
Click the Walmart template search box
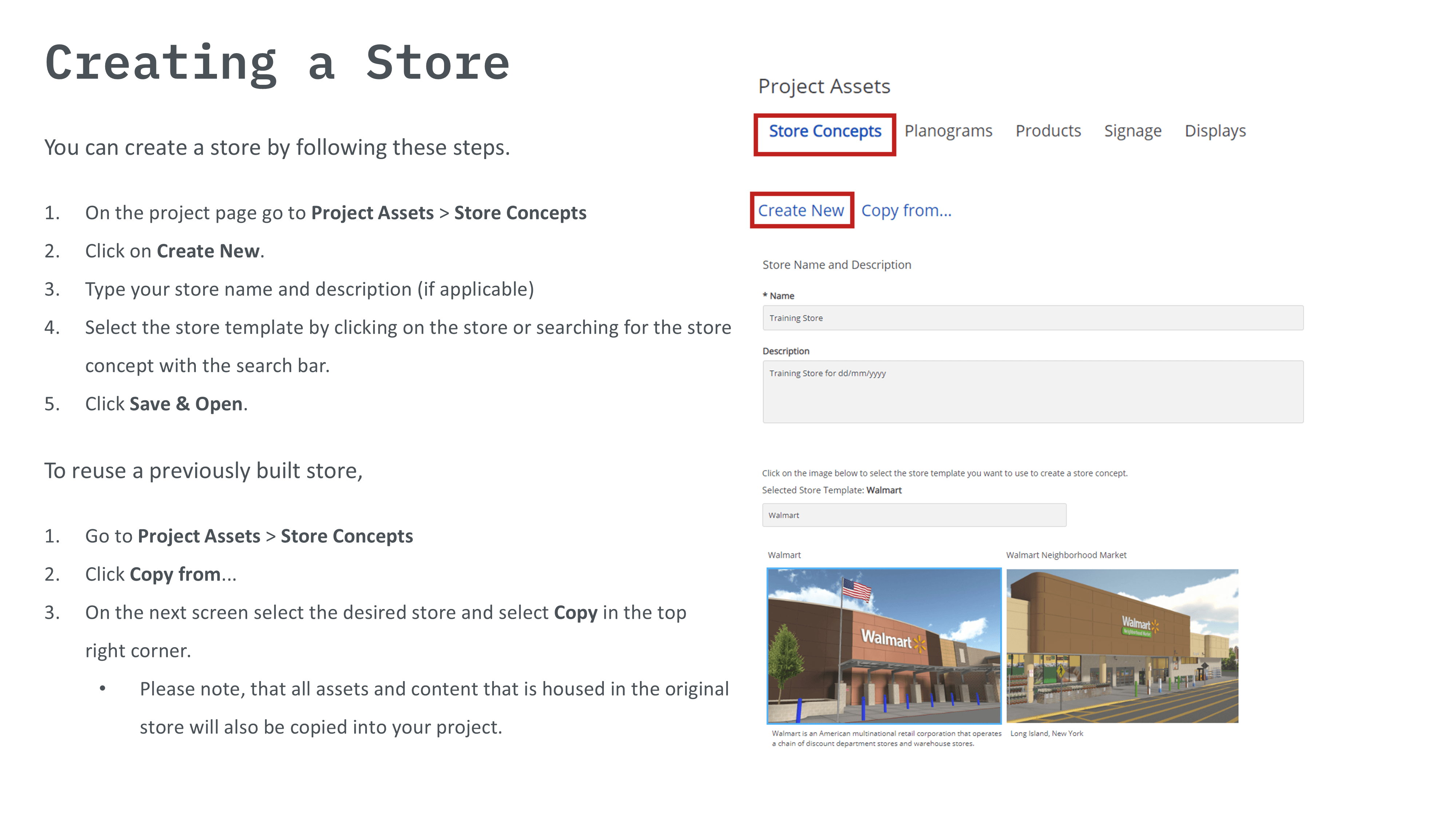point(913,515)
